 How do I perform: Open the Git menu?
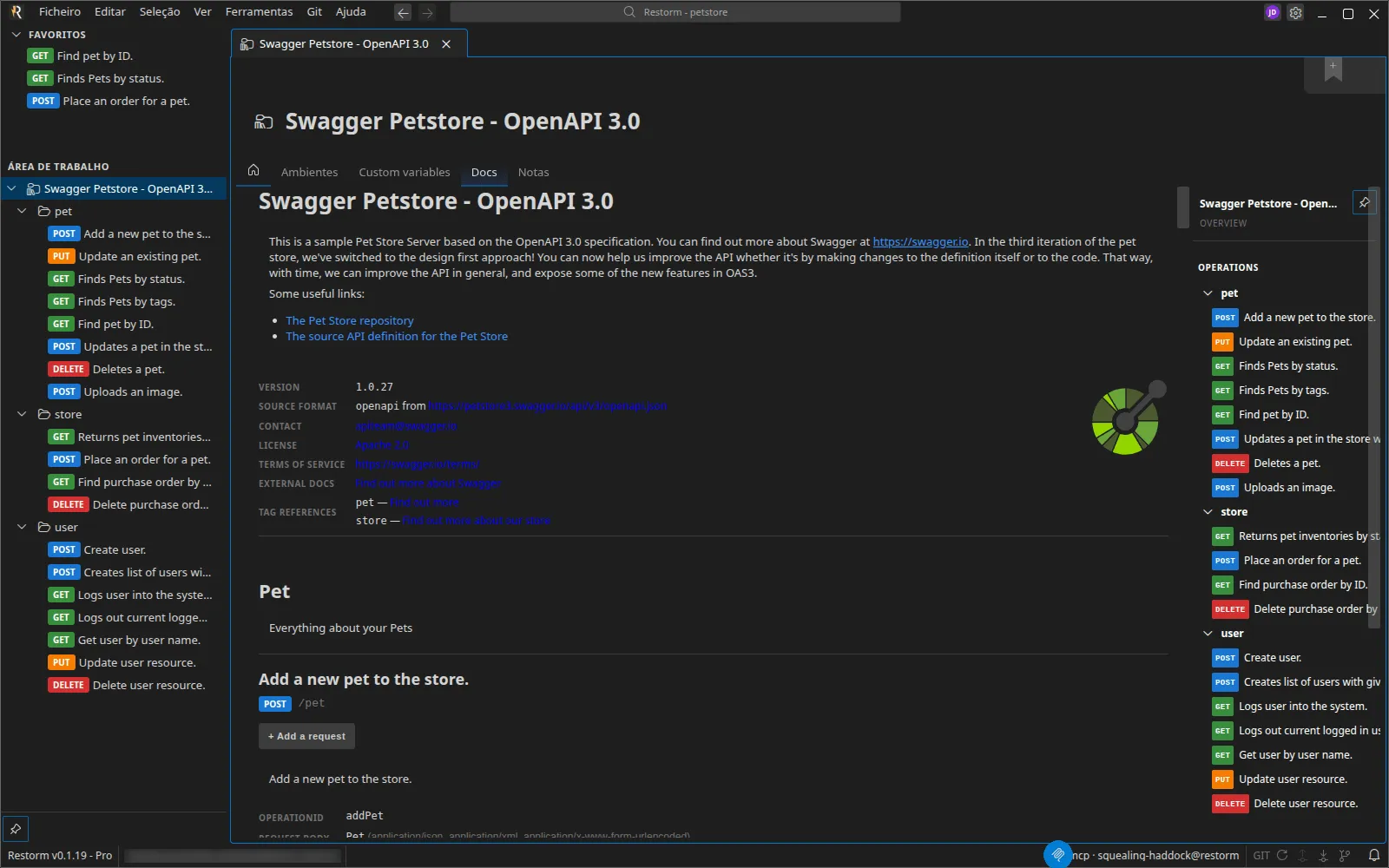314,12
